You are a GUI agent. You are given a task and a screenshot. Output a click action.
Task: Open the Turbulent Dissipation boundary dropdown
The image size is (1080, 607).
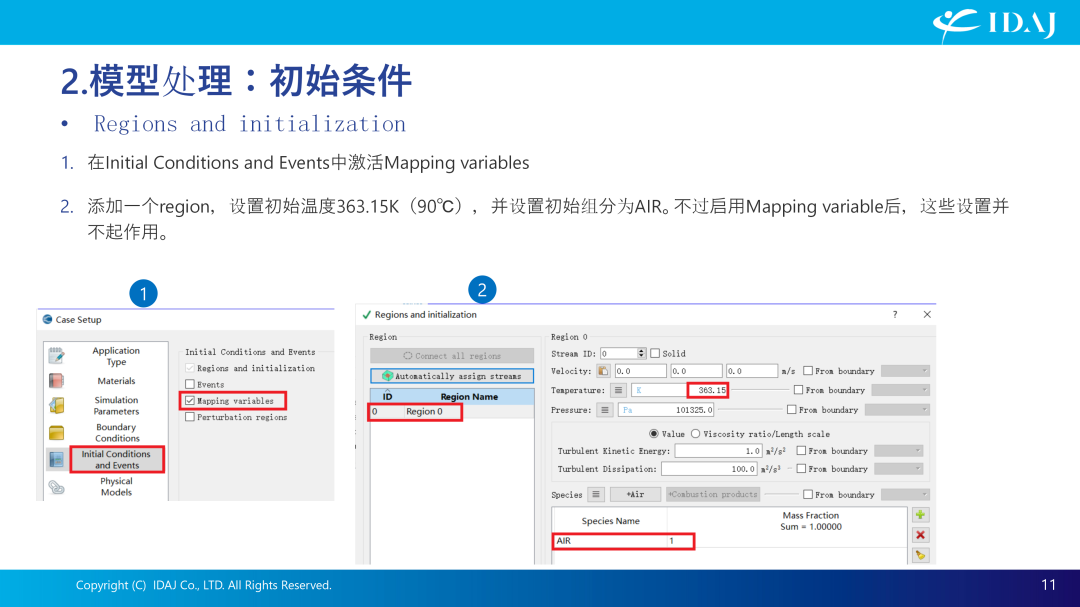(x=898, y=469)
